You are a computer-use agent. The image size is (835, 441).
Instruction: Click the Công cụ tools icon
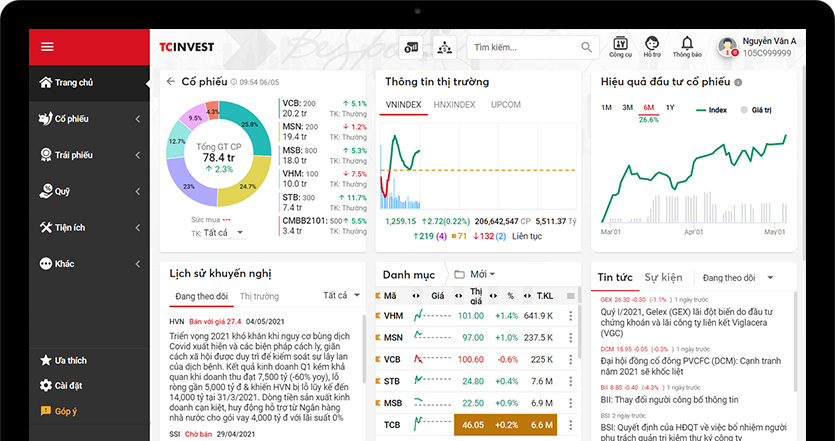pyautogui.click(x=620, y=44)
